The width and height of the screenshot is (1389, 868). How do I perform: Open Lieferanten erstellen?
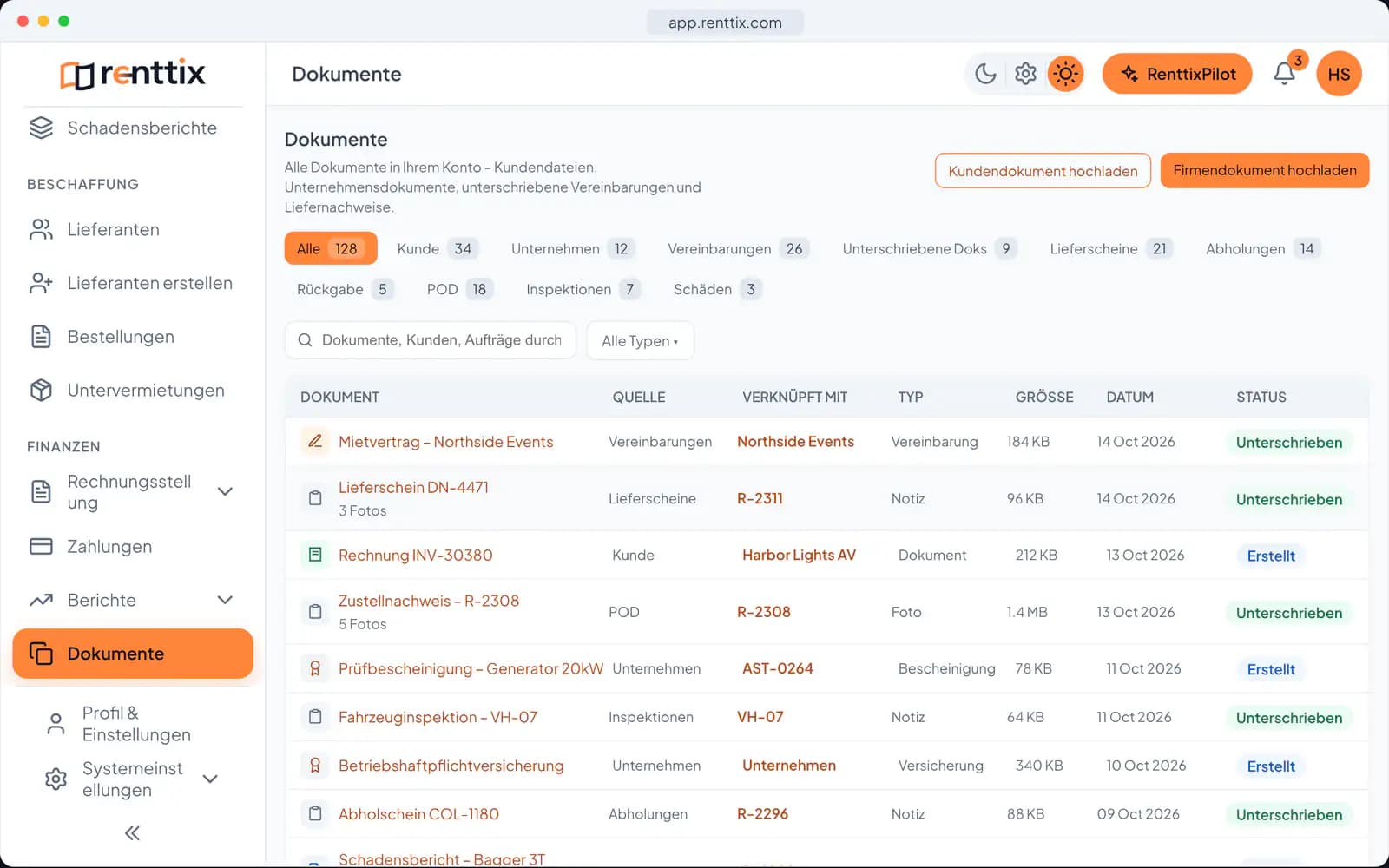133,284
